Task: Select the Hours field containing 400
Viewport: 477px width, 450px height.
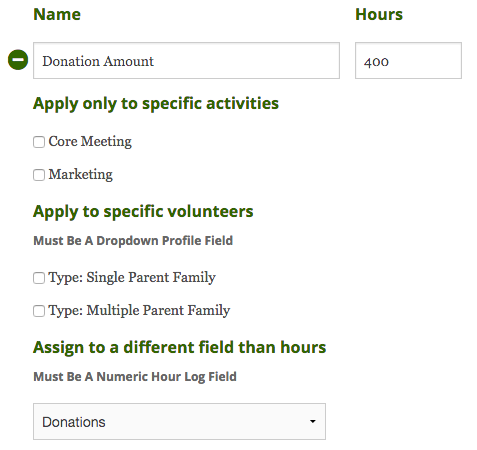Action: (408, 61)
